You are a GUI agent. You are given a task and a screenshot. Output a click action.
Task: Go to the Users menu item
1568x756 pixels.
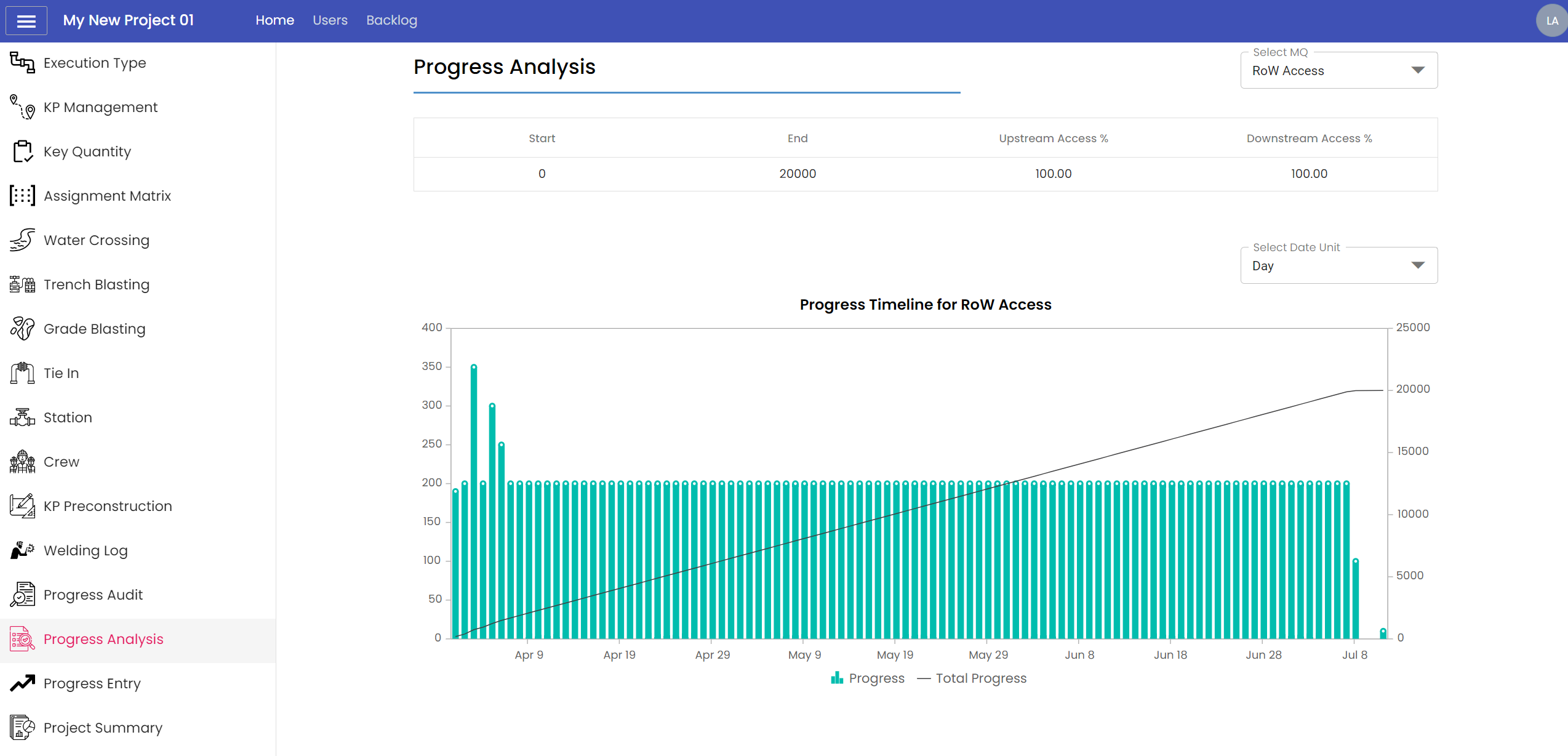tap(330, 20)
